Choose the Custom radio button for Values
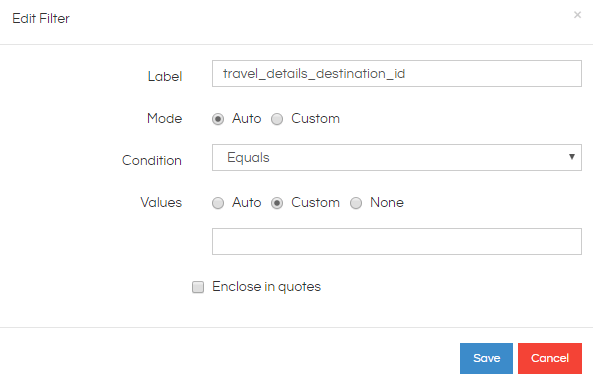The width and height of the screenshot is (593, 385). tap(277, 203)
